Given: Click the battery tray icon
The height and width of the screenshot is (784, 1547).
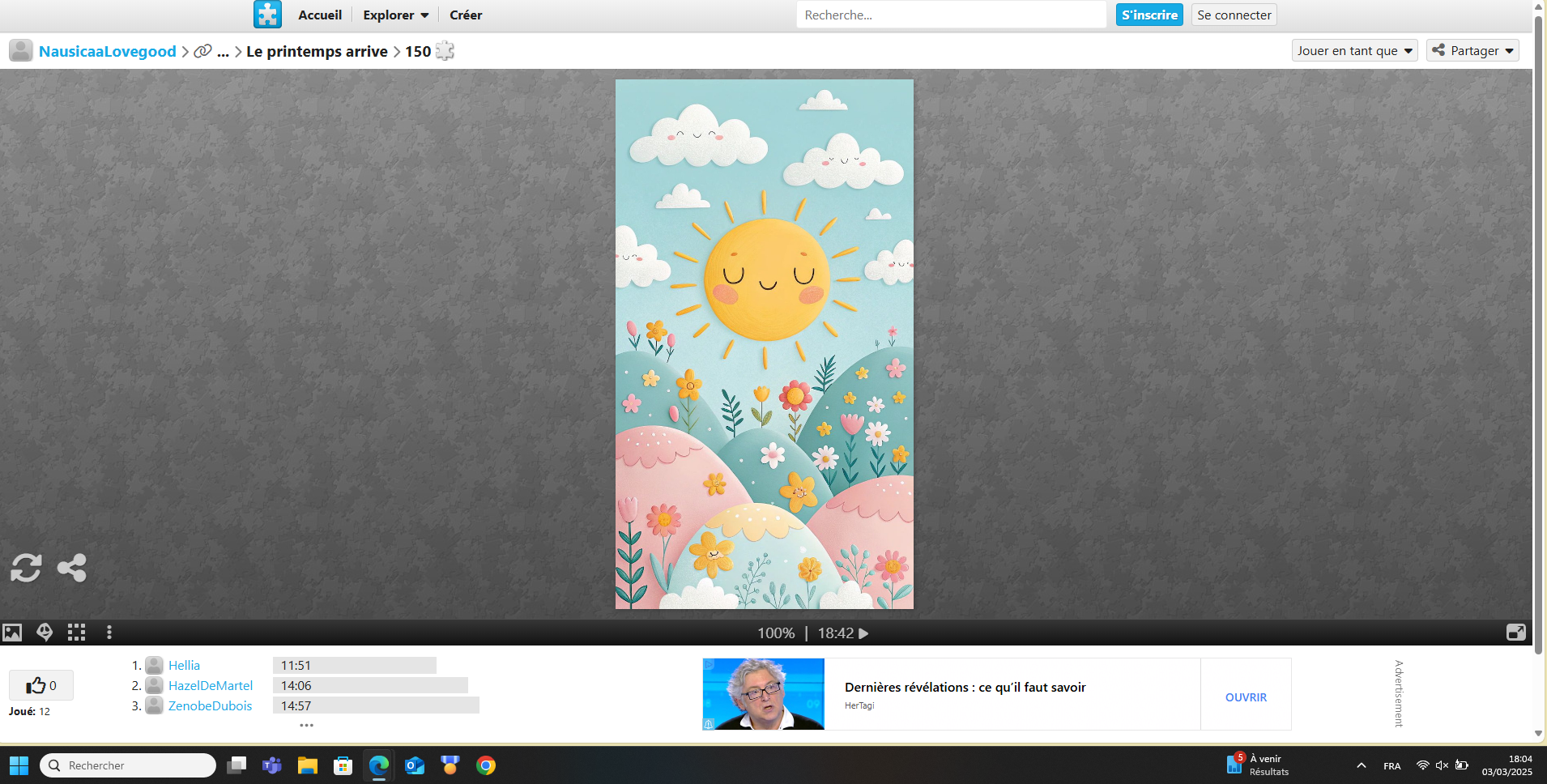Looking at the screenshot, I should (x=1462, y=765).
